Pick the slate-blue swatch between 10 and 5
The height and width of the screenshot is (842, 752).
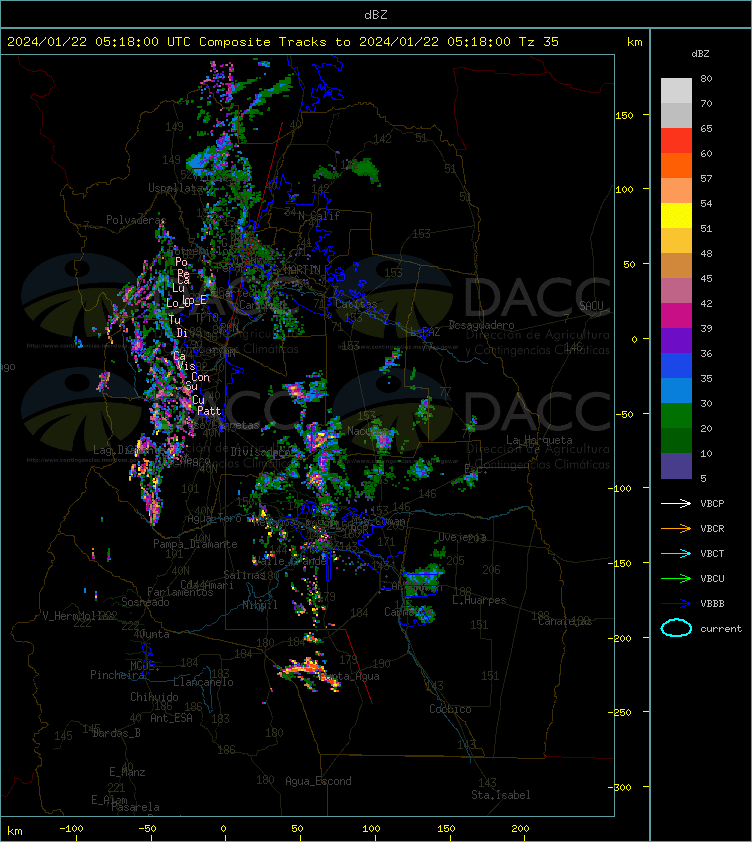click(676, 466)
